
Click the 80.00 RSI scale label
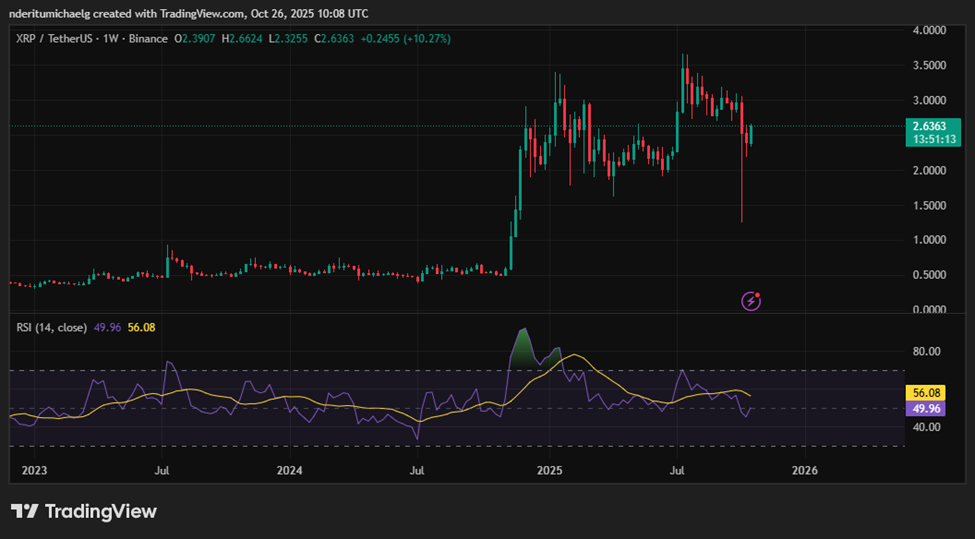click(x=926, y=352)
